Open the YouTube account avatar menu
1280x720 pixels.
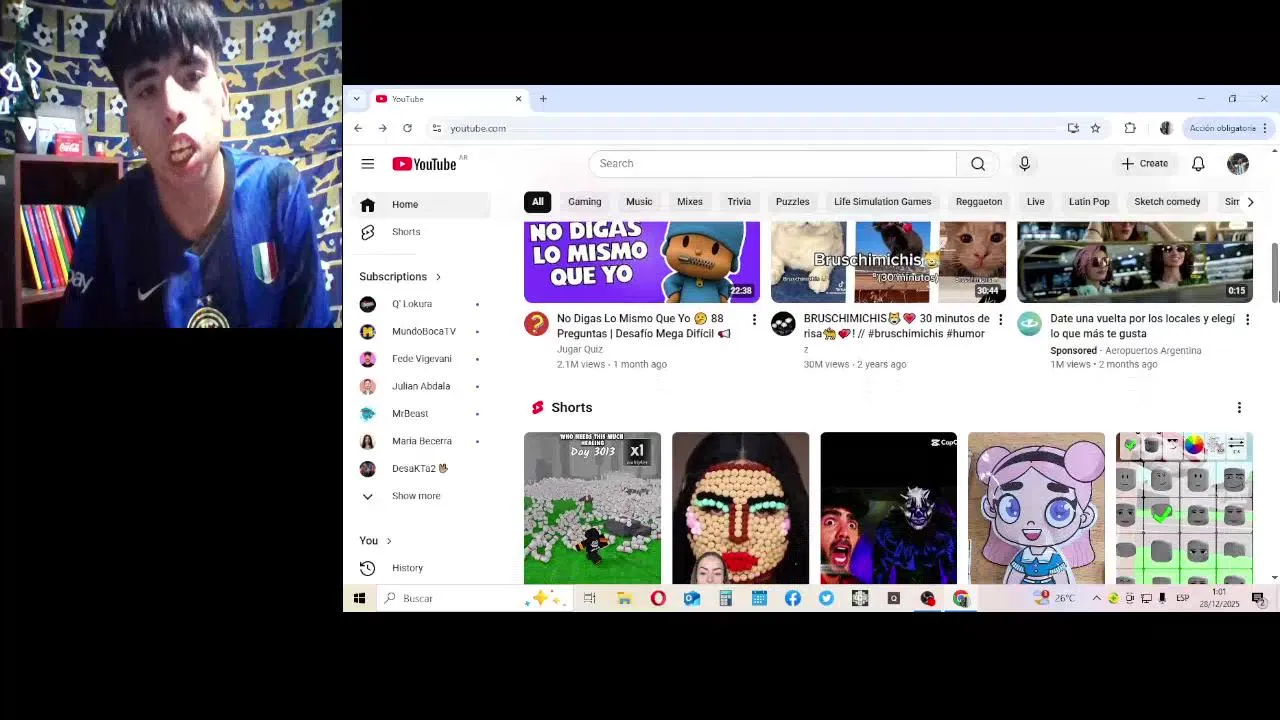click(x=1238, y=164)
